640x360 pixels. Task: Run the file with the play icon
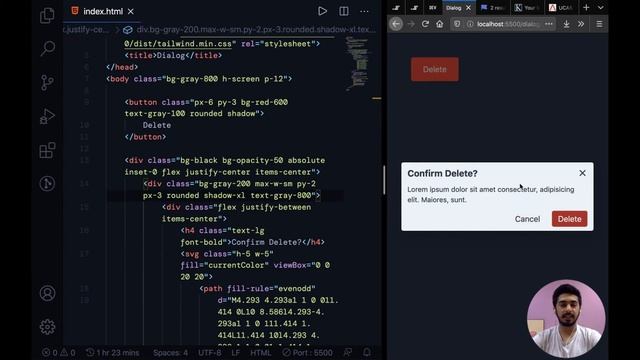coord(322,11)
